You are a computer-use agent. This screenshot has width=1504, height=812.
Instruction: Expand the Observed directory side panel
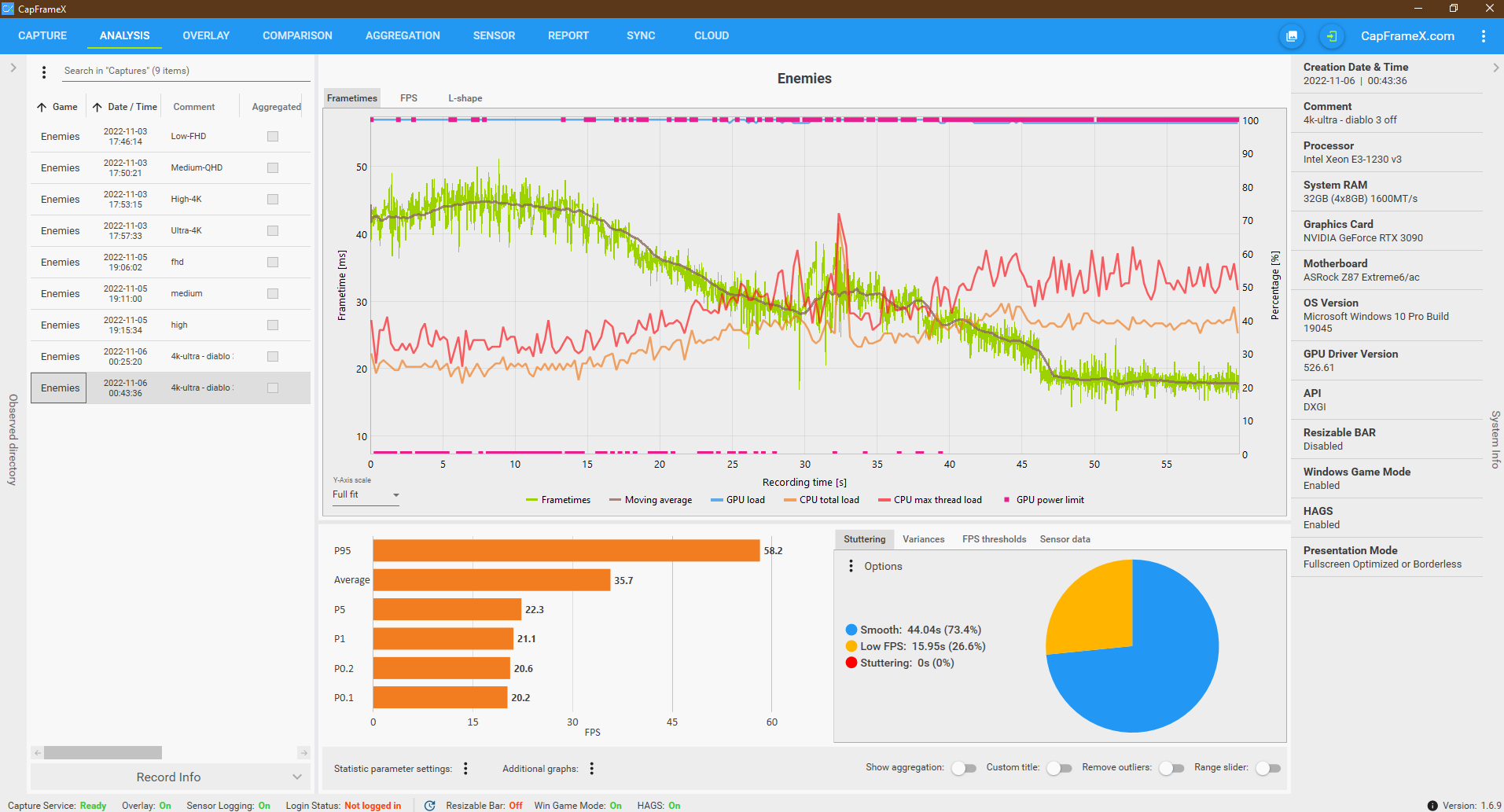point(13,68)
